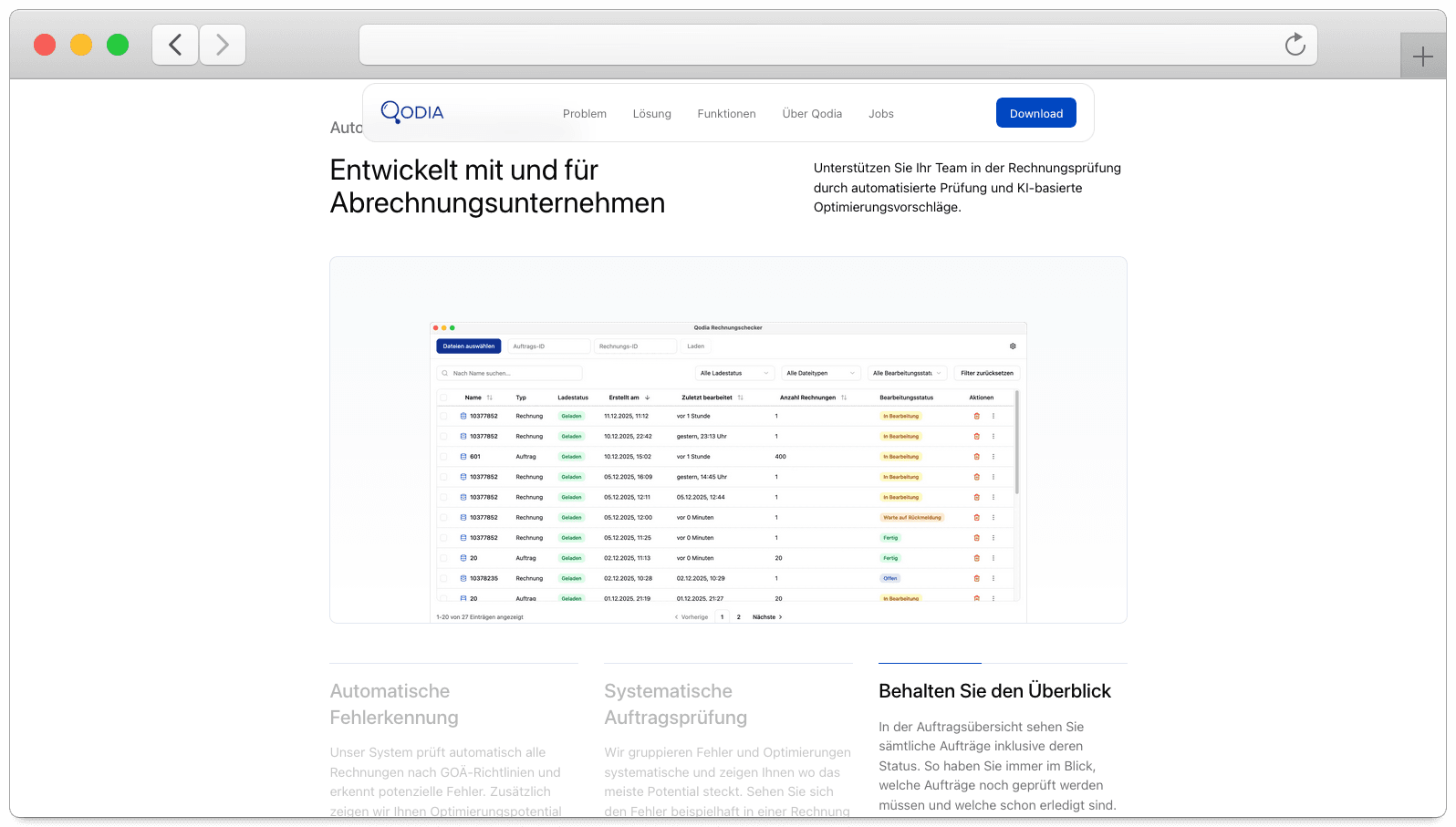This screenshot has width=1456, height=827.
Task: Open the Alle Dateitypen dropdown
Action: 821,373
